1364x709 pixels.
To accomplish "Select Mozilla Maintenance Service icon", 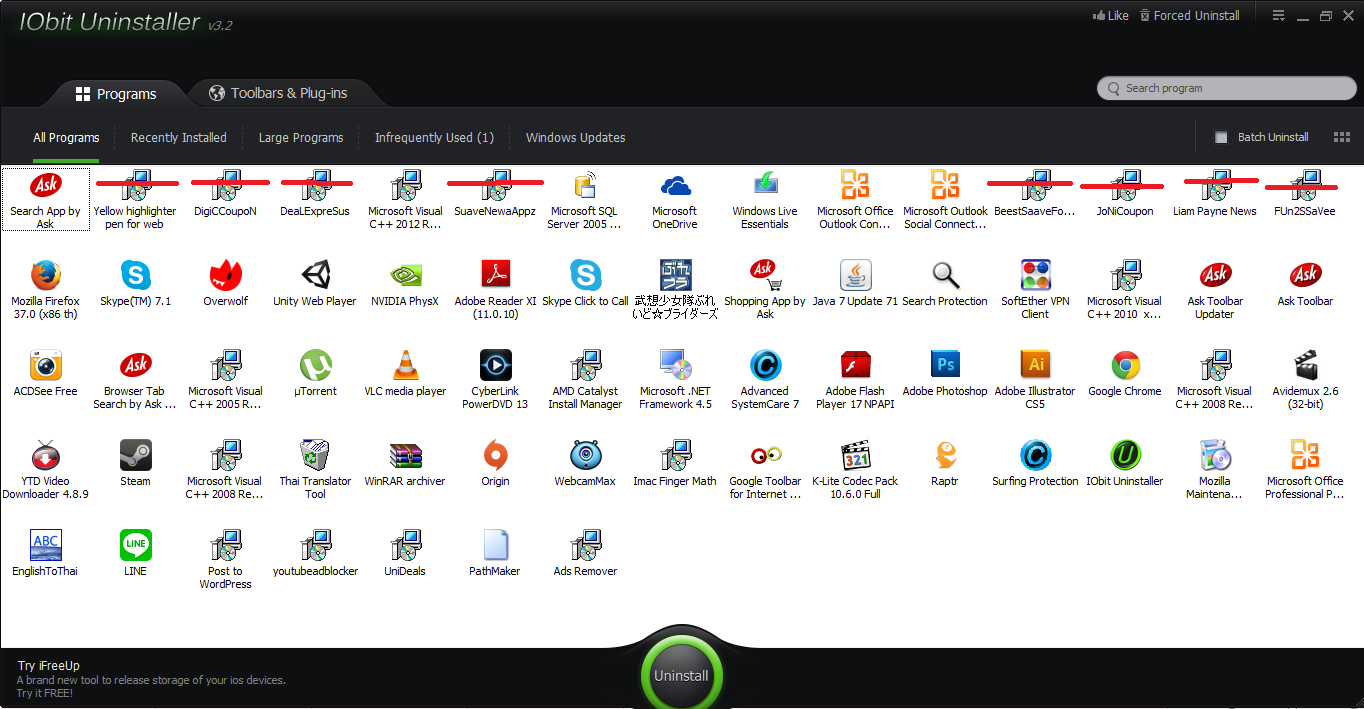I will click(x=1215, y=455).
